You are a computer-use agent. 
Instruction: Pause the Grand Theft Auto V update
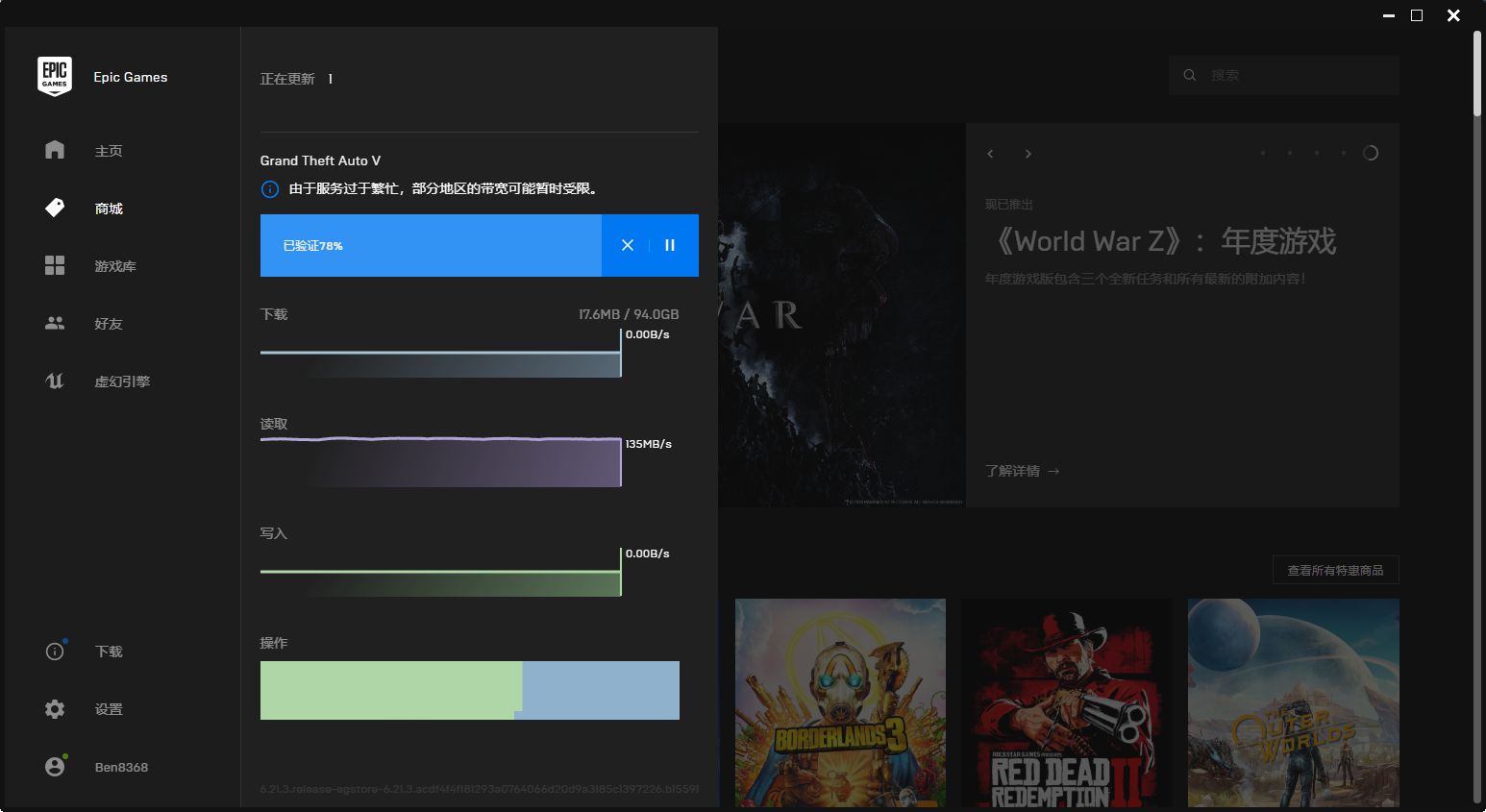pos(670,245)
